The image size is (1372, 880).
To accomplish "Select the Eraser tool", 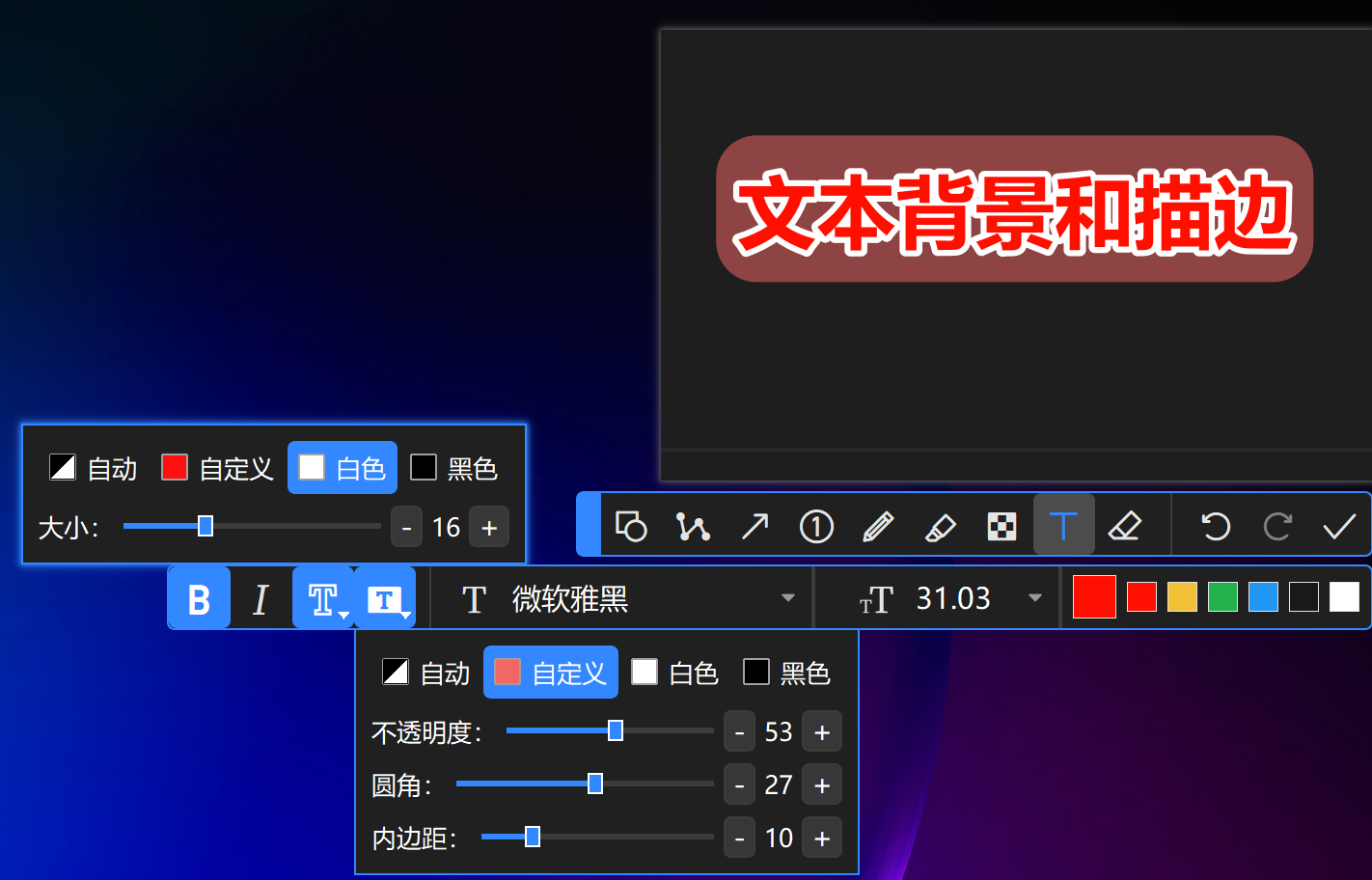I will 1126,526.
